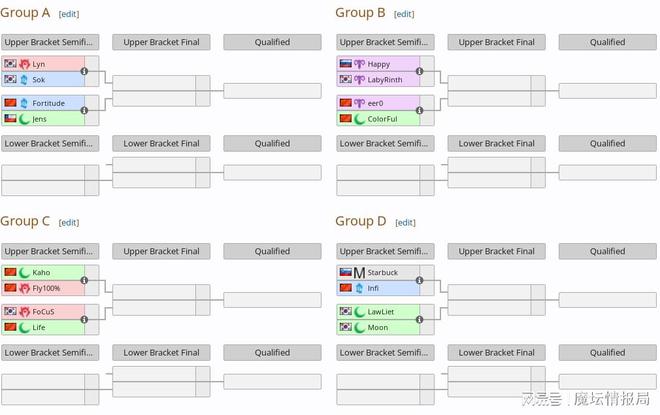Click edit link next to Group B

click(404, 14)
